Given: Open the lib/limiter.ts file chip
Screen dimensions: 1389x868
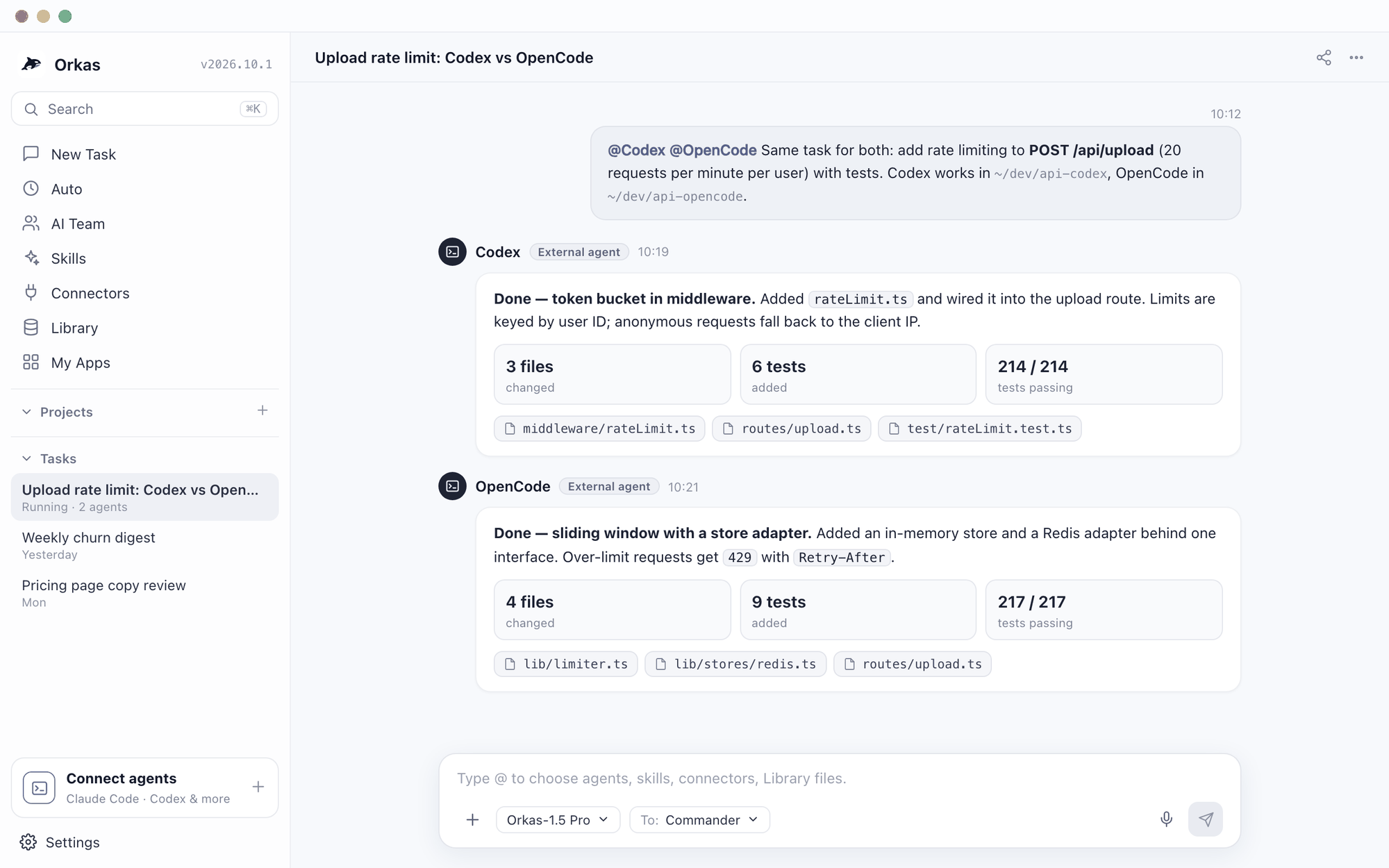Looking at the screenshot, I should pos(566,664).
